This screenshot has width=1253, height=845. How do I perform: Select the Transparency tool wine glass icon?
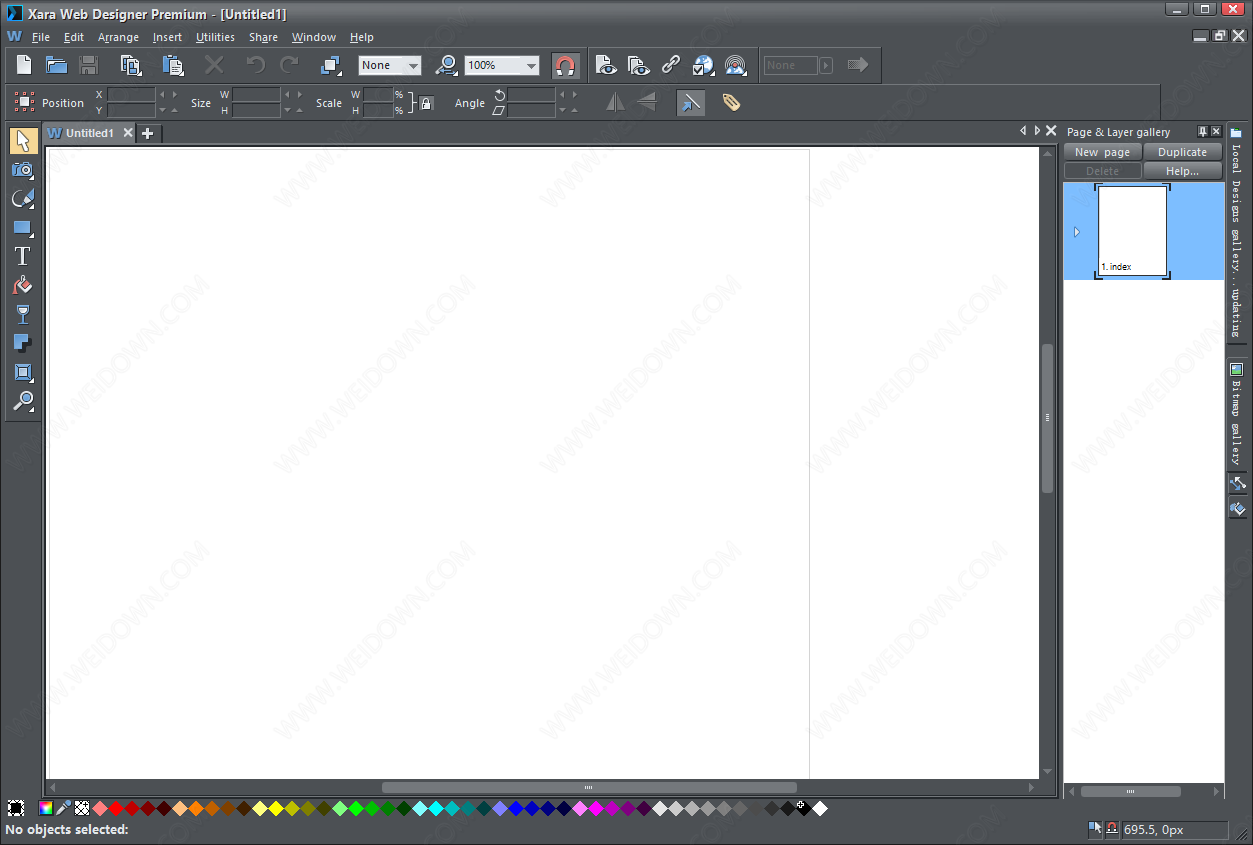22,315
